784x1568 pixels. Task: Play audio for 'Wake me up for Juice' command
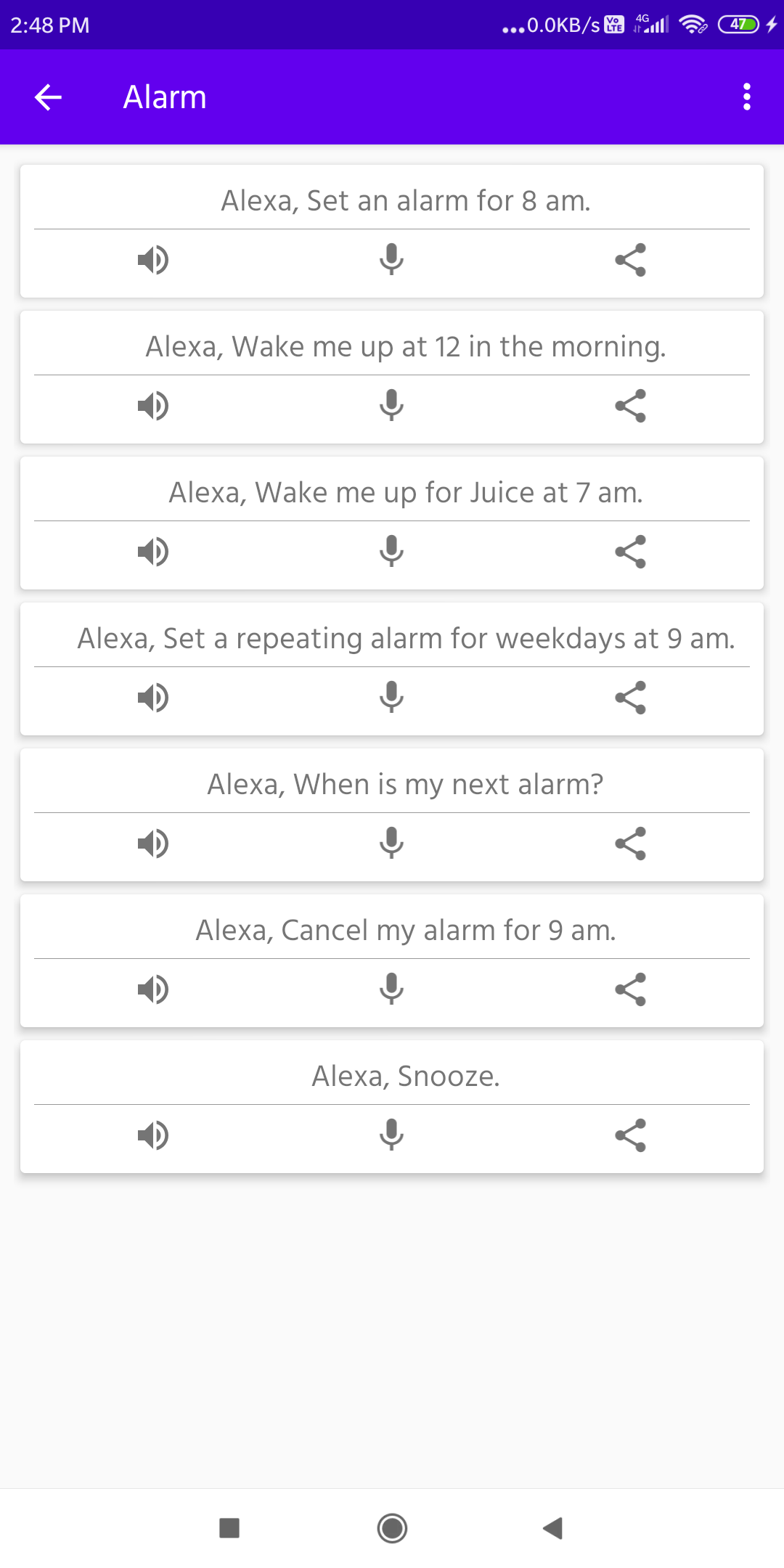153,552
